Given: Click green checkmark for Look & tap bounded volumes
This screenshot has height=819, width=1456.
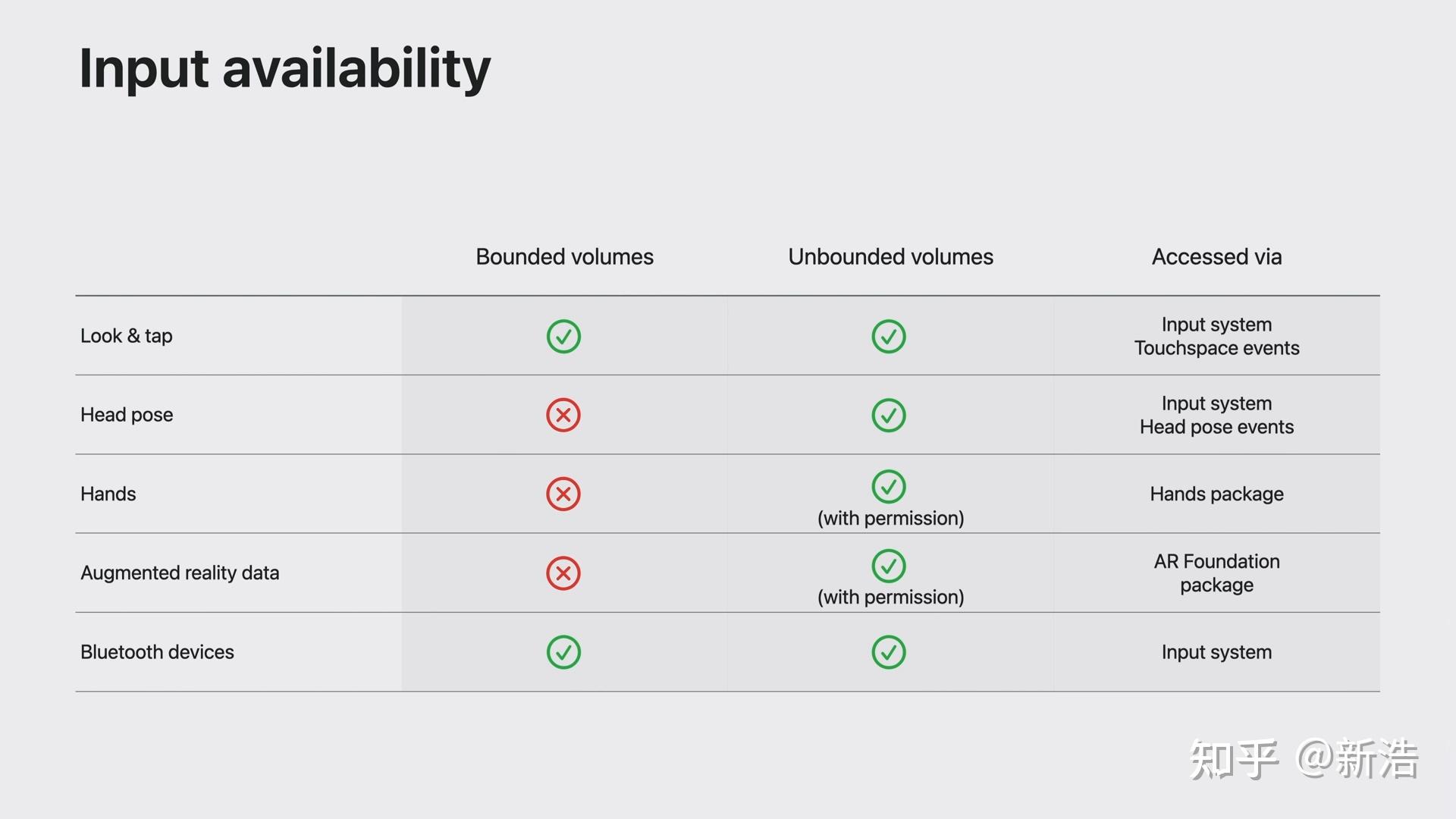Looking at the screenshot, I should point(563,336).
